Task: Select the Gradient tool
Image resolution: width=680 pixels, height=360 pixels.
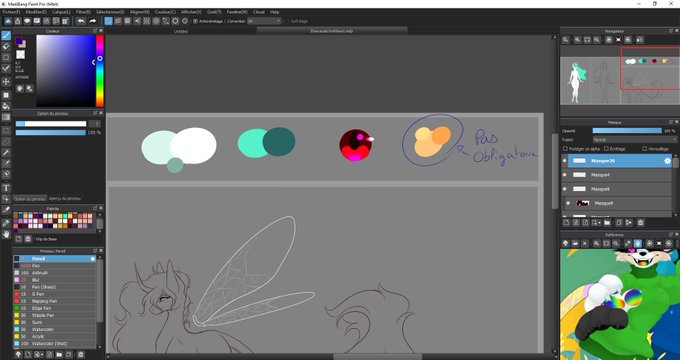Action: pos(6,117)
